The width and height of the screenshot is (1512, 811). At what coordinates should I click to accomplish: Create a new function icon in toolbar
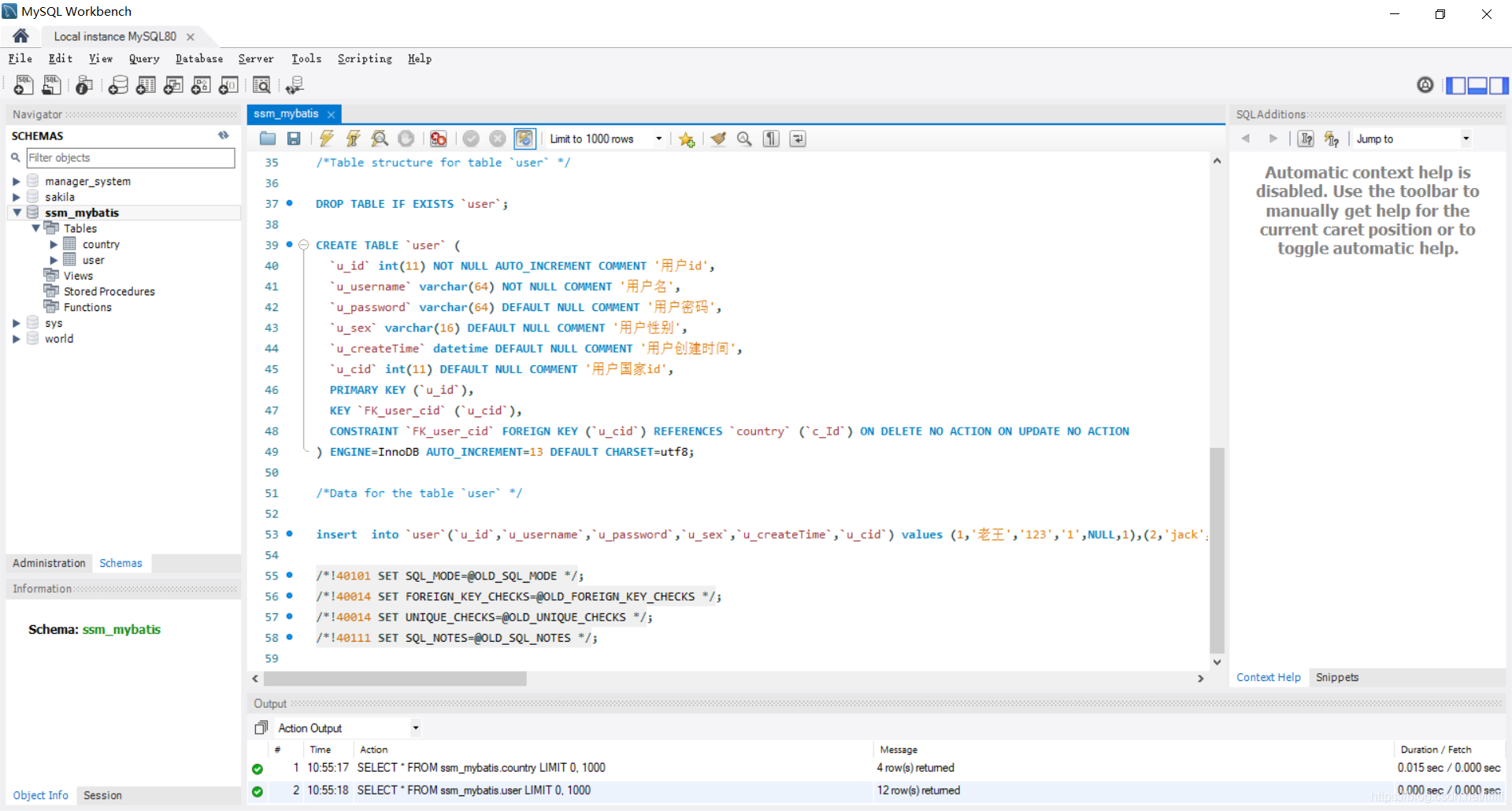(x=228, y=85)
